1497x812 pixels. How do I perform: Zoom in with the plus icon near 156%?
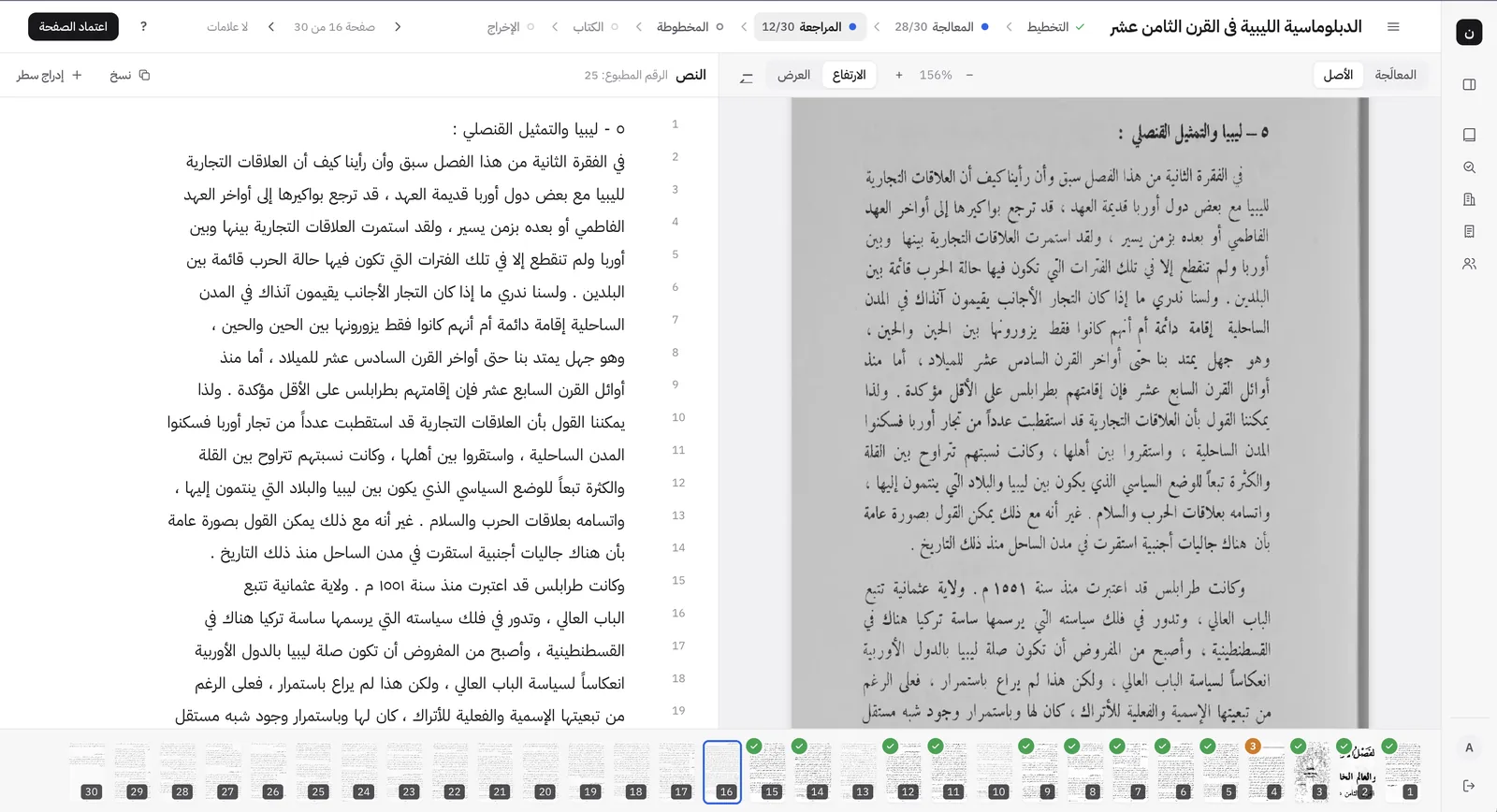click(x=899, y=75)
